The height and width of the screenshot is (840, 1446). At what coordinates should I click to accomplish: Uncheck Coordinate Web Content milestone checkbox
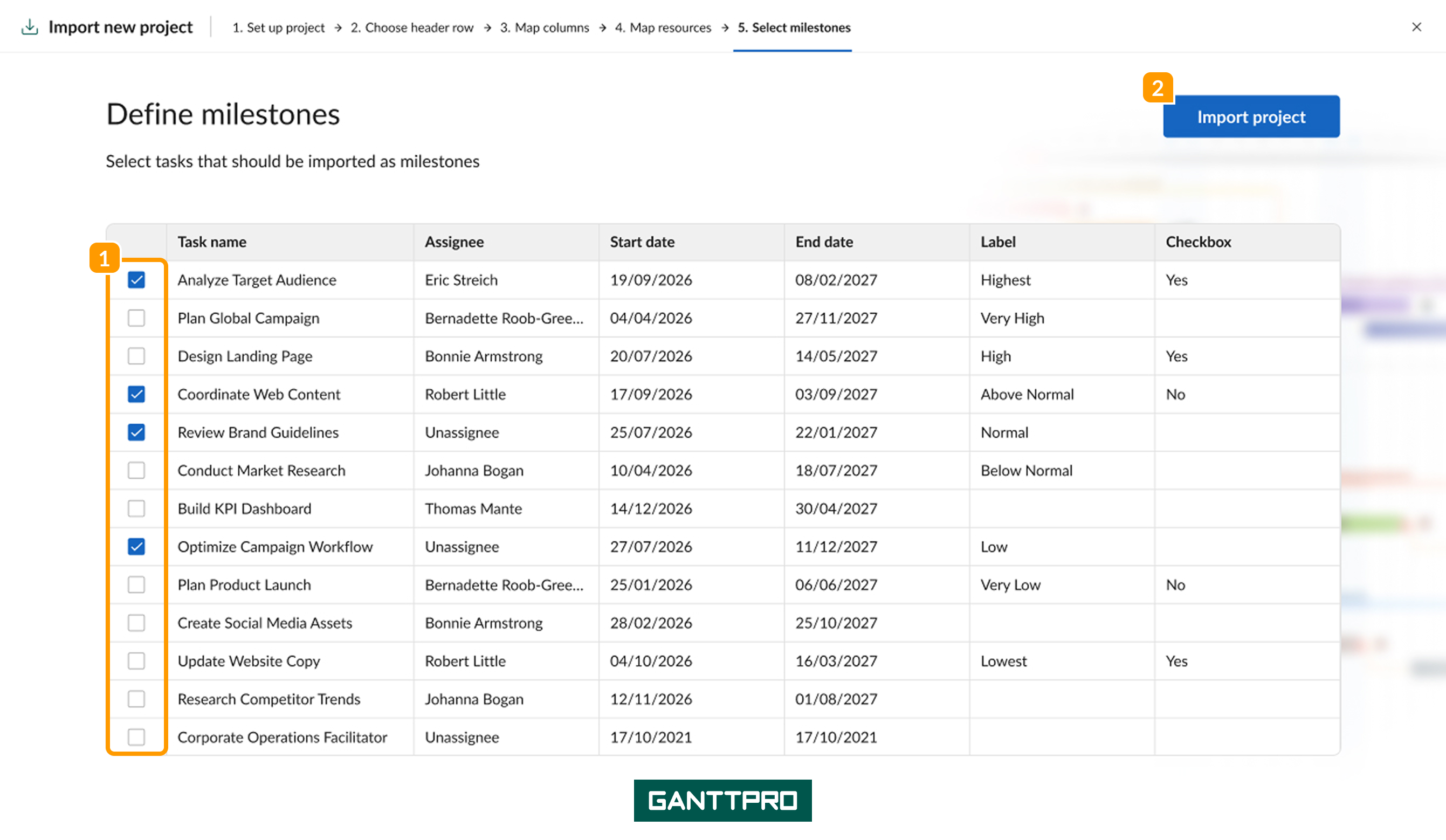(x=136, y=394)
